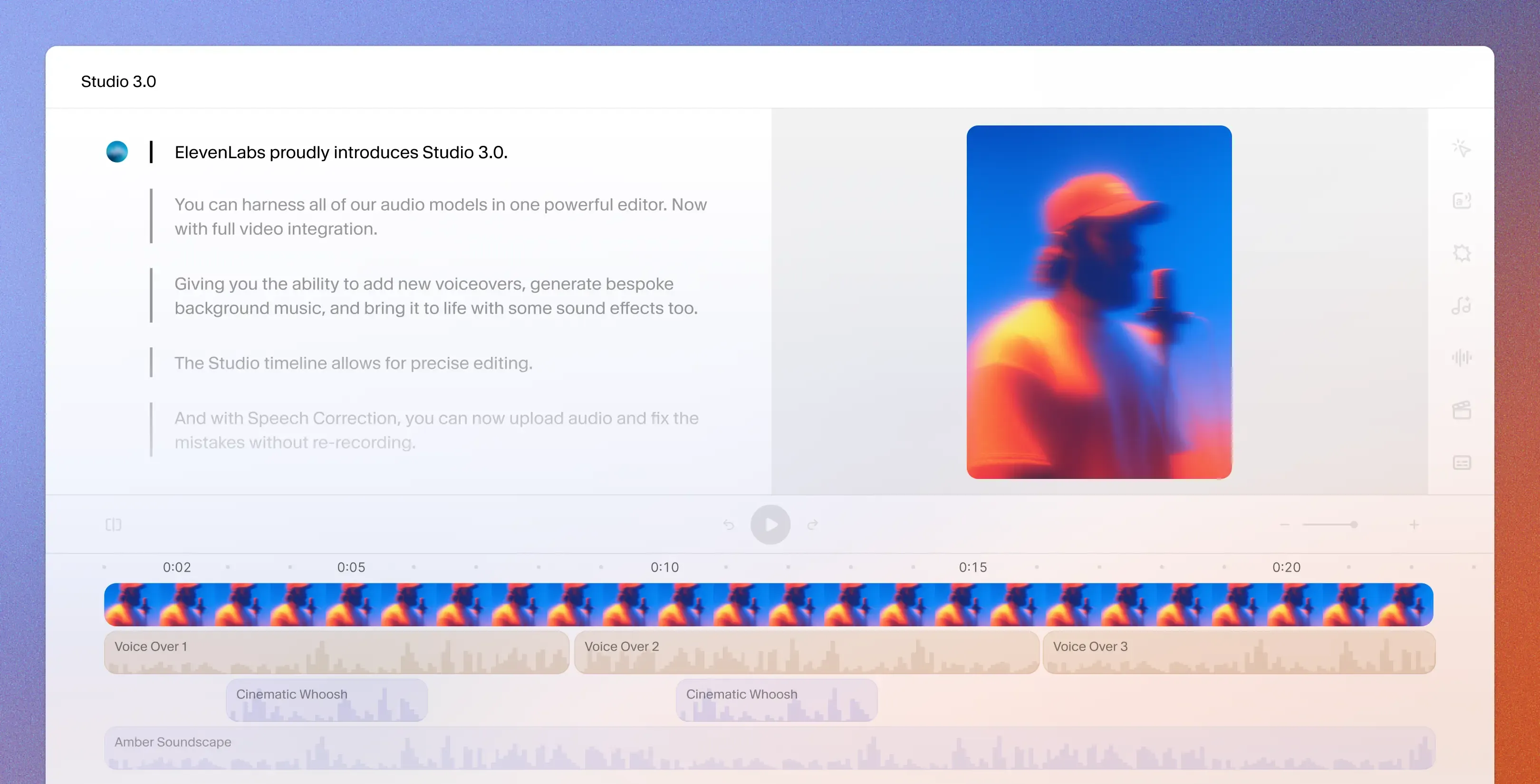Select the second Cinematic Whoosh clip
1540x784 pixels.
pyautogui.click(x=777, y=700)
